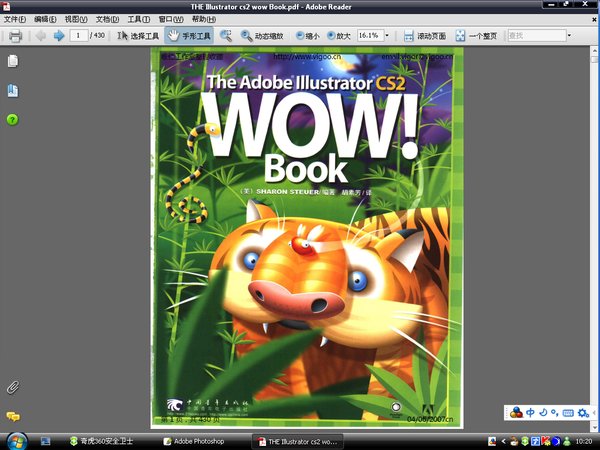Open the Bookmarks panel icon in sidebar
This screenshot has height=450, width=600.
13,91
